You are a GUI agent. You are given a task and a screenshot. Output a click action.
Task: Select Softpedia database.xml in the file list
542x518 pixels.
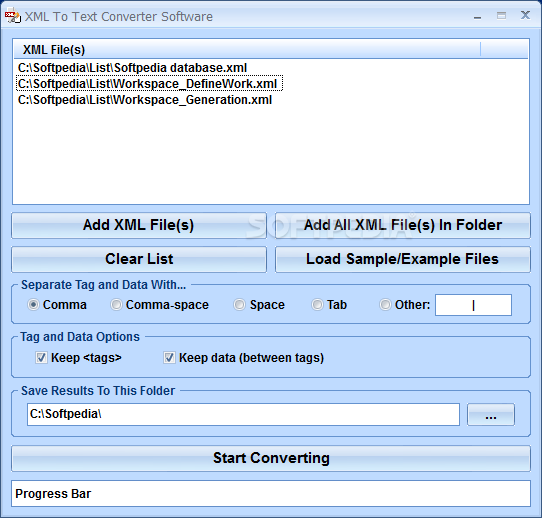point(132,68)
